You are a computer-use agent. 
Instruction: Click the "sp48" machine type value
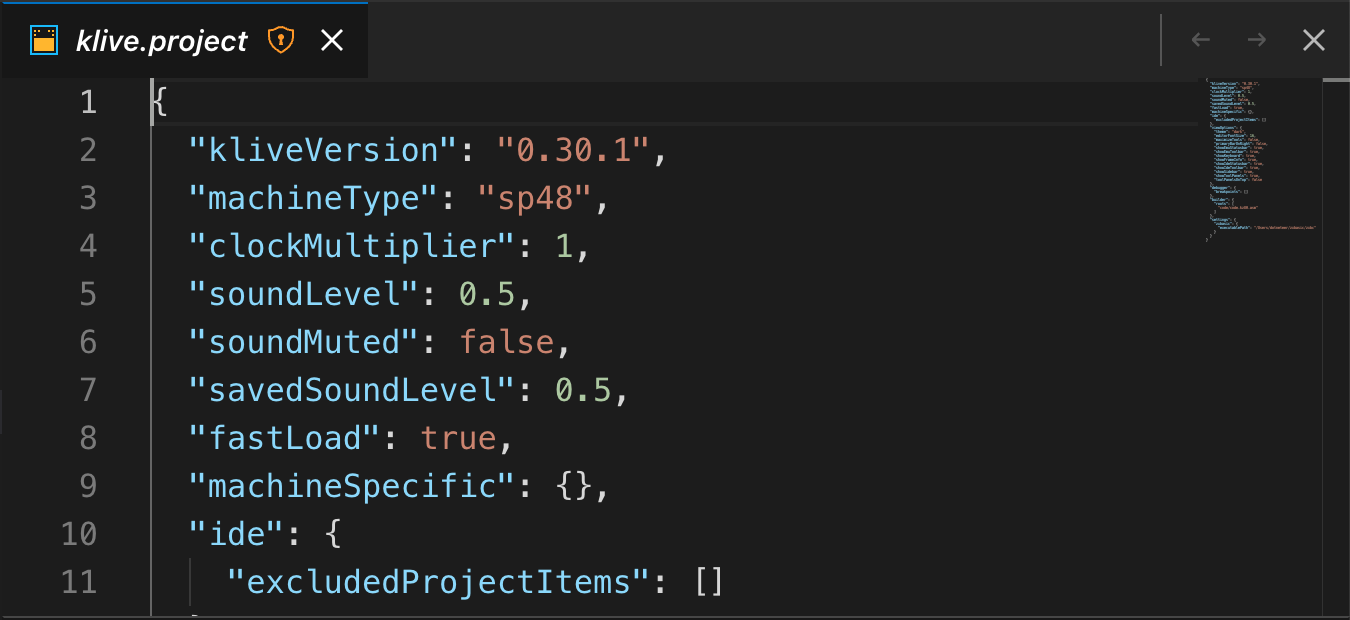pos(535,198)
